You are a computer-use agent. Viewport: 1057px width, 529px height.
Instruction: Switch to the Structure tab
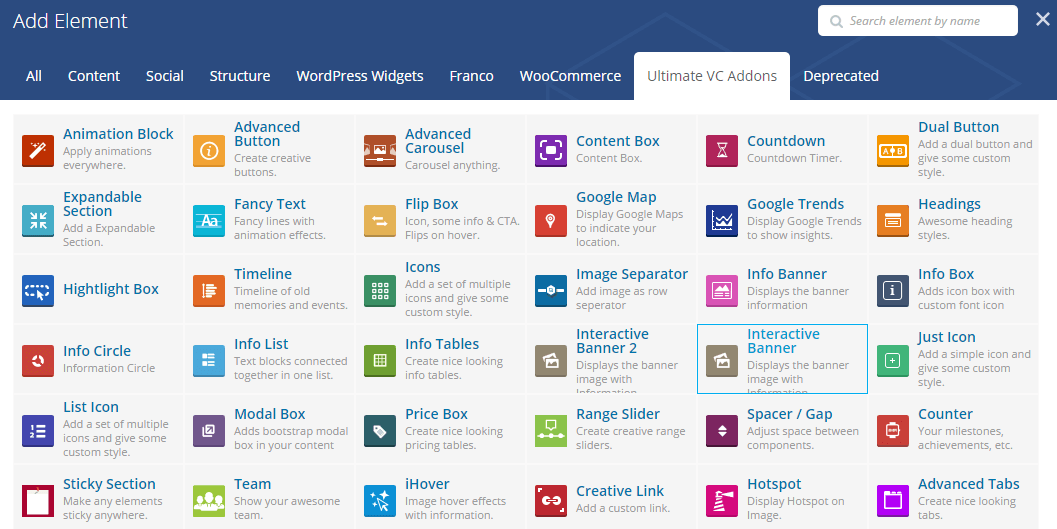pos(240,76)
